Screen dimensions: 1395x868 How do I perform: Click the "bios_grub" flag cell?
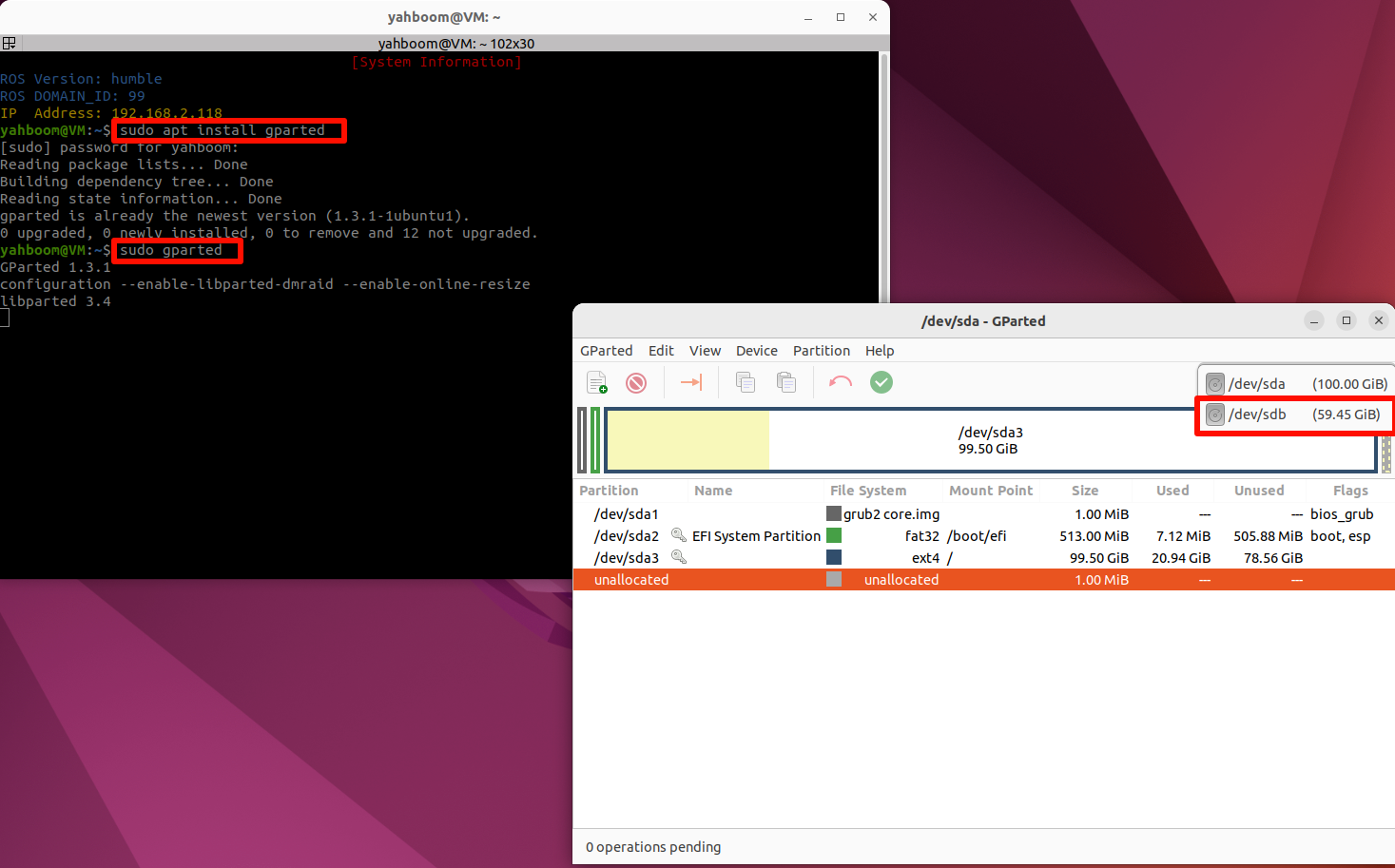tap(1342, 514)
